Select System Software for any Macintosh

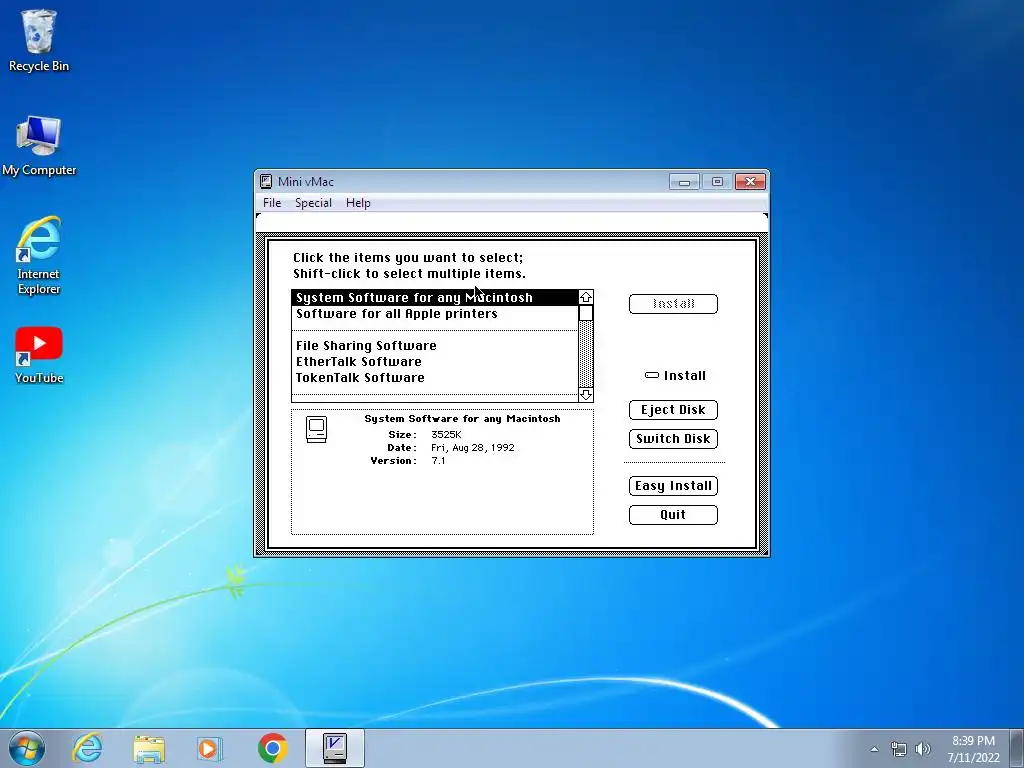(434, 298)
